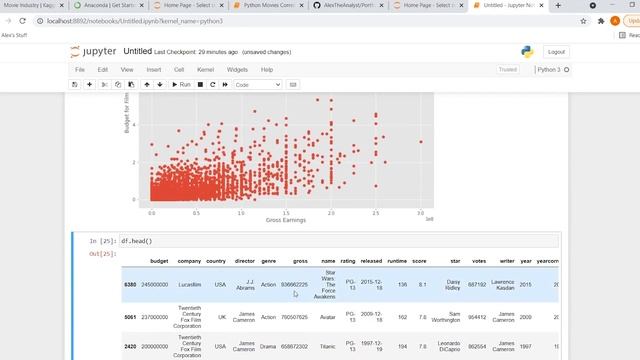Viewport: 640px width, 360px height.
Task: Click the Logout button
Action: pyautogui.click(x=556, y=52)
